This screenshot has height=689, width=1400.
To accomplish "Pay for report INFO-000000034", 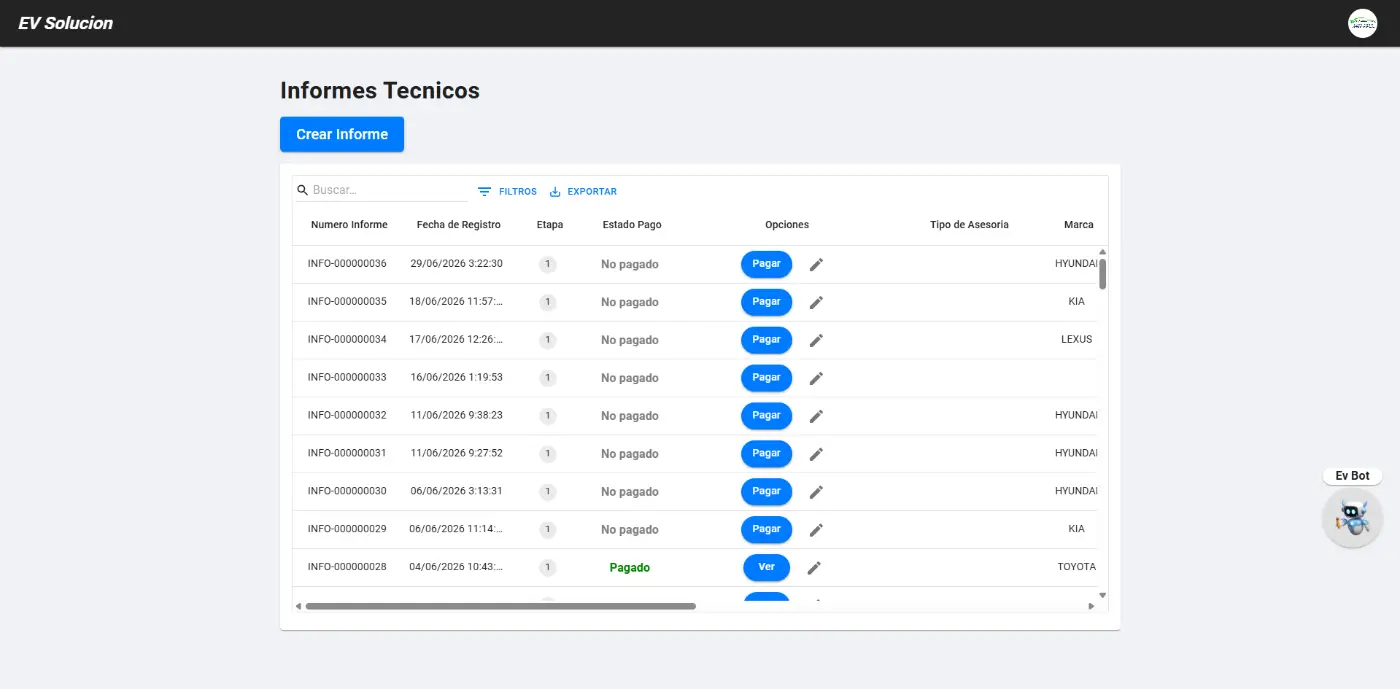I will (766, 340).
